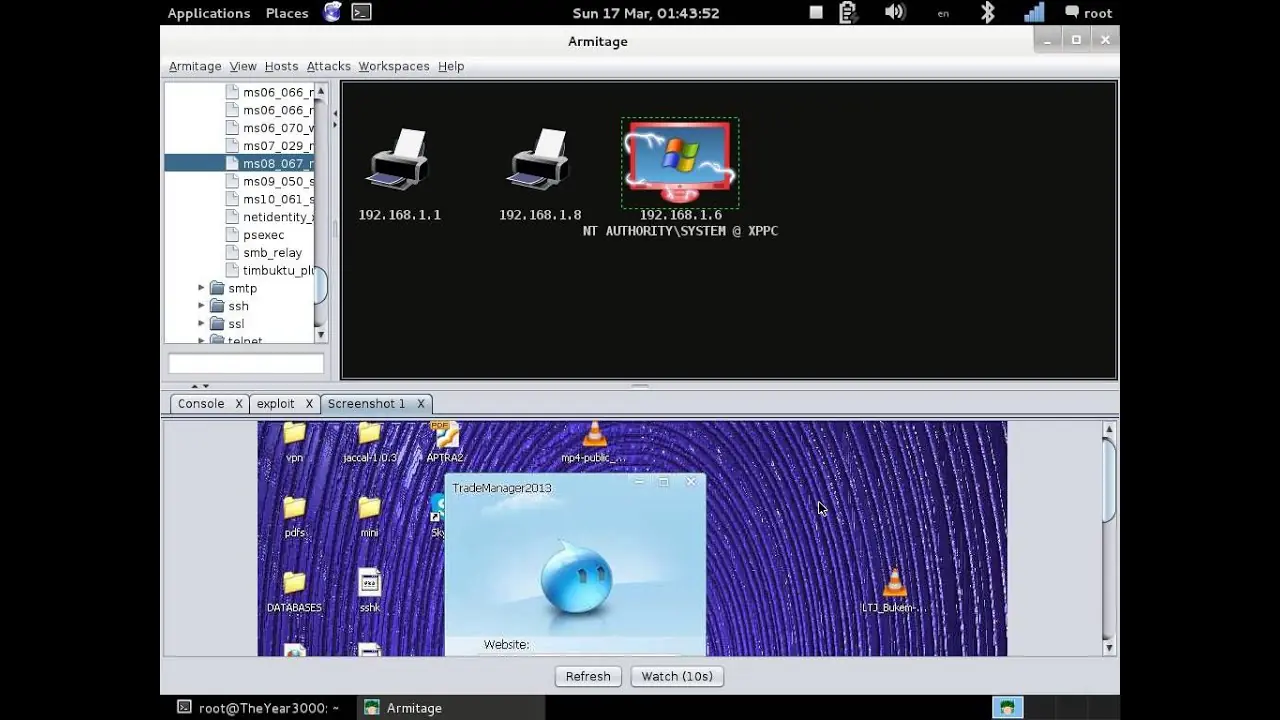The height and width of the screenshot is (720, 1280).
Task: Open the Places menu in top panel
Action: (287, 13)
